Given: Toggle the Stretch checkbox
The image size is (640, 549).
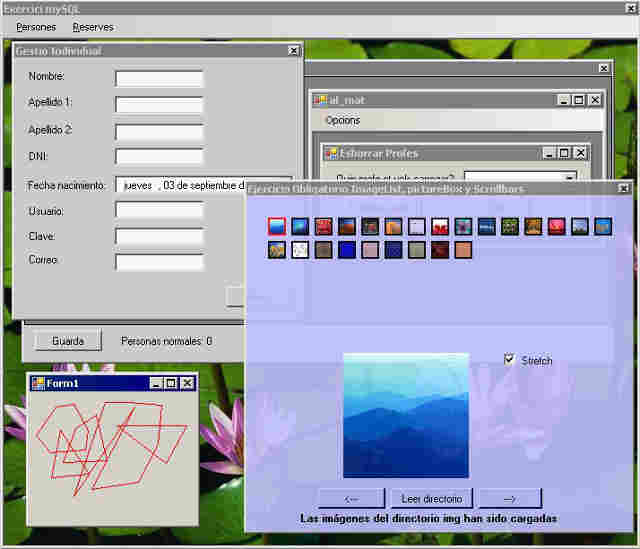Looking at the screenshot, I should click(510, 360).
